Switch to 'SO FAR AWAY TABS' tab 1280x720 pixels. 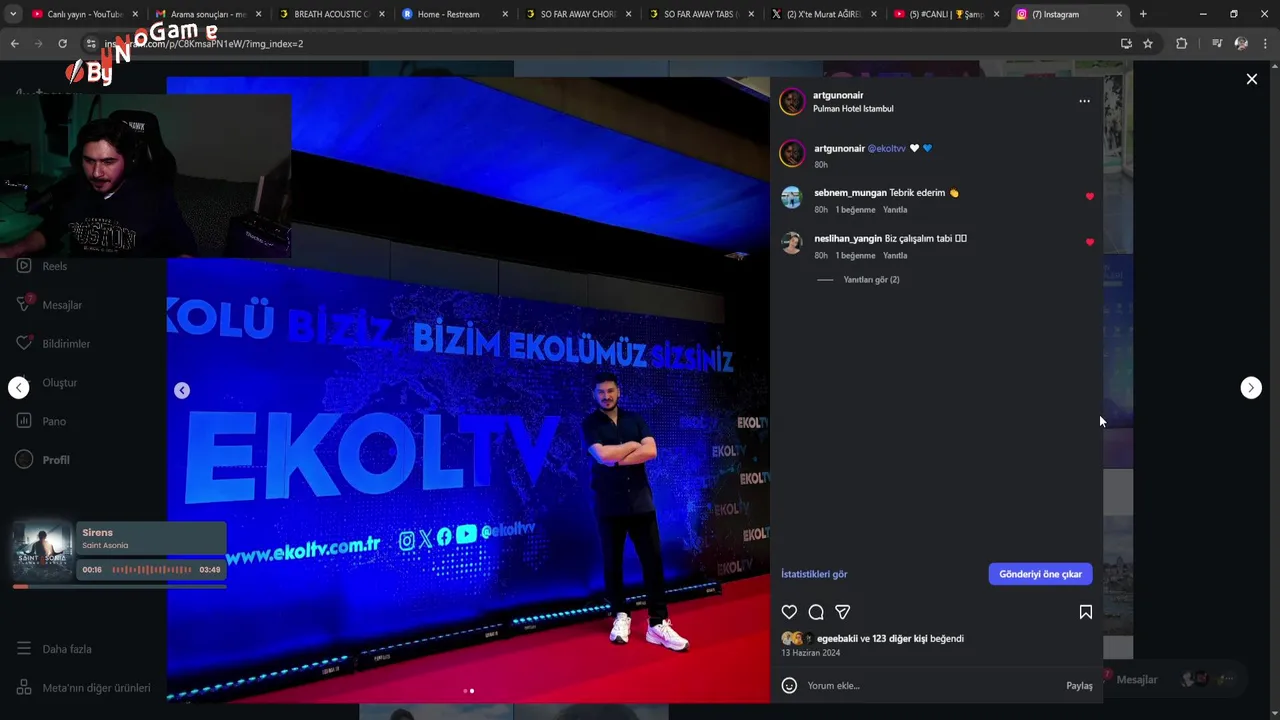[700, 14]
